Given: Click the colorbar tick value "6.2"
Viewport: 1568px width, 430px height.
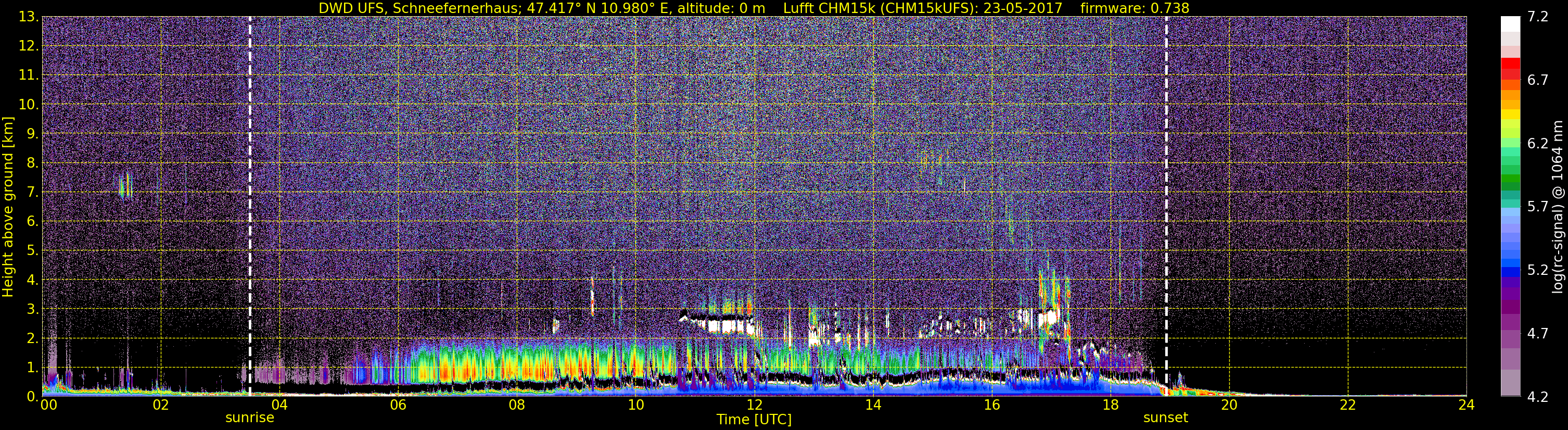Looking at the screenshot, I should pos(1538,144).
